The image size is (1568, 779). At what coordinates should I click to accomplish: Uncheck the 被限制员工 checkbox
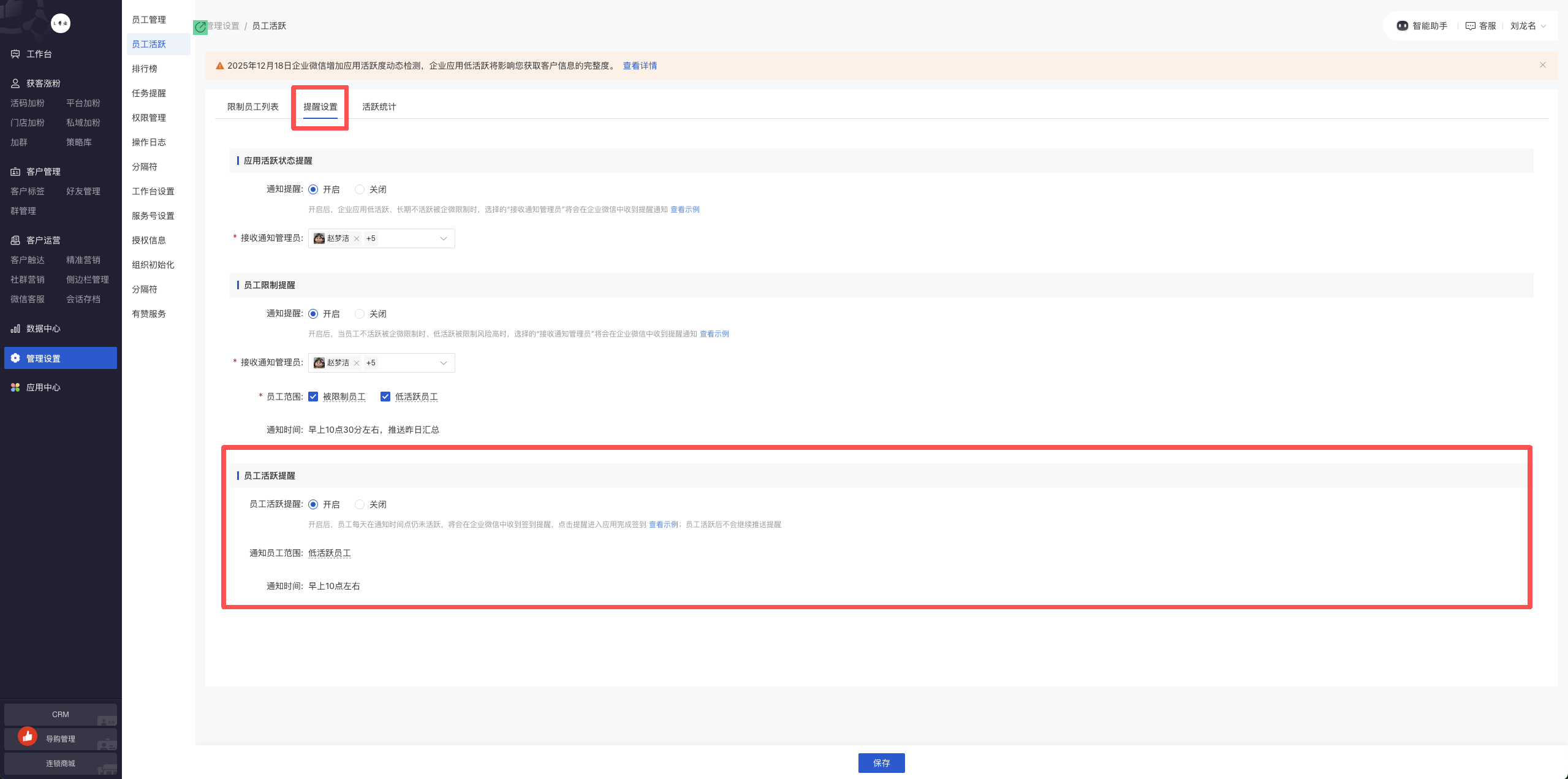(x=313, y=397)
